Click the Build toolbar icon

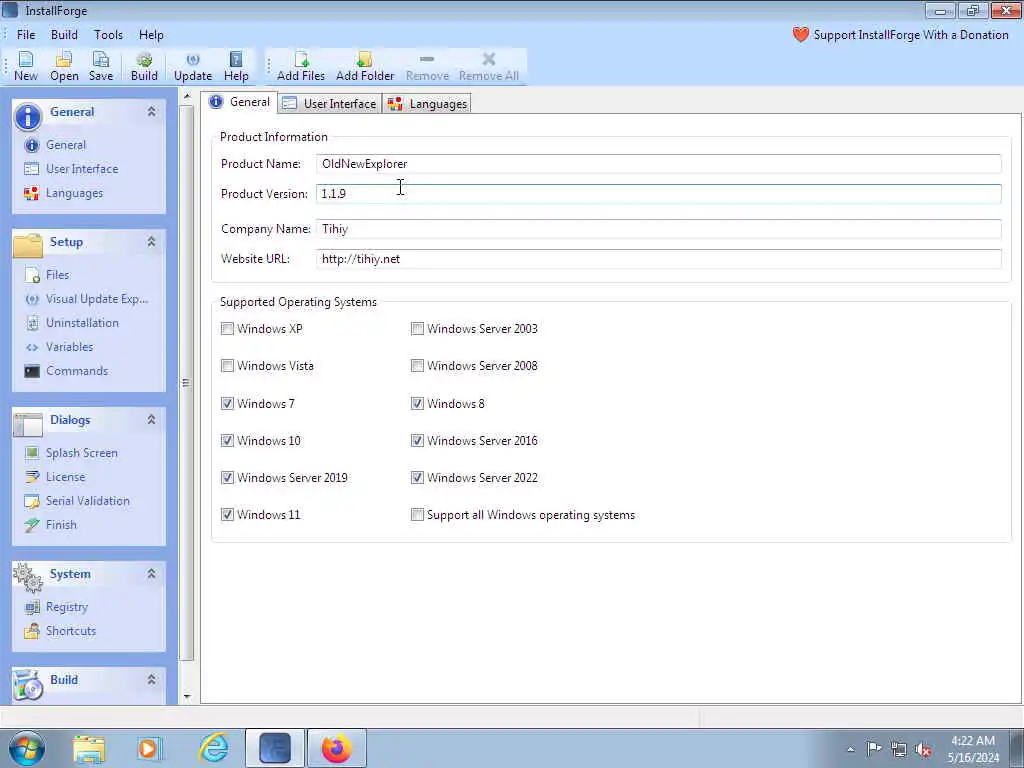tap(144, 67)
